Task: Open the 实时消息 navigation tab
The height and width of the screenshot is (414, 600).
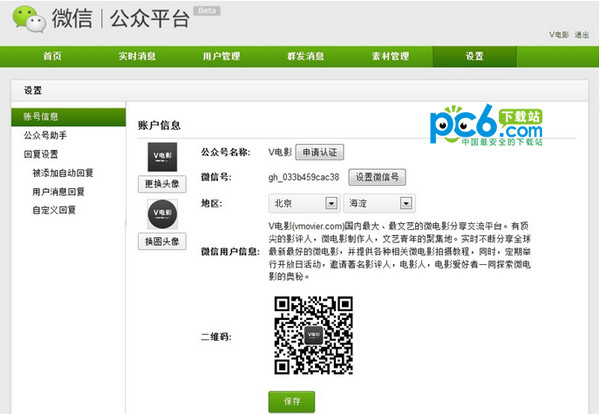Action: point(137,56)
